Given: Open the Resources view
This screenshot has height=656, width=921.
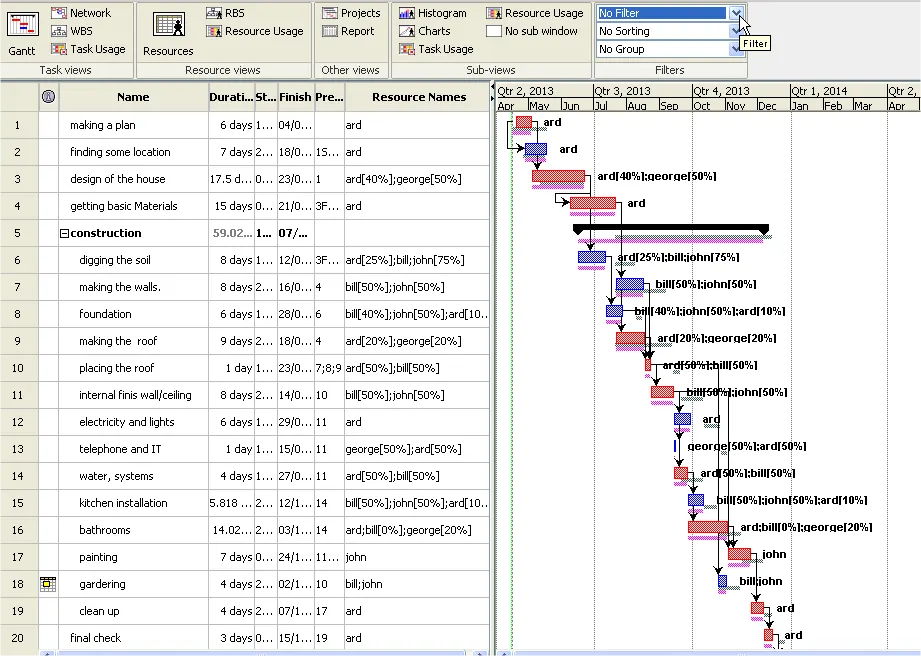Looking at the screenshot, I should [x=168, y=33].
